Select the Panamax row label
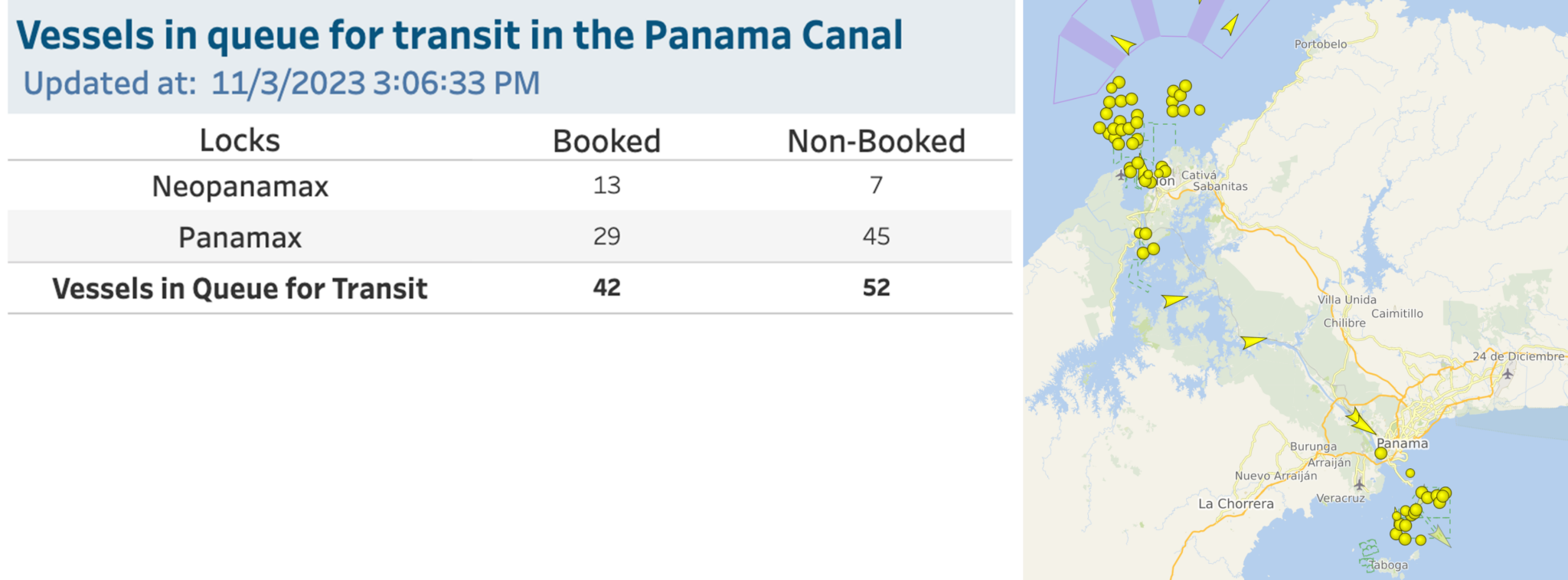The height and width of the screenshot is (580, 1568). [x=240, y=238]
